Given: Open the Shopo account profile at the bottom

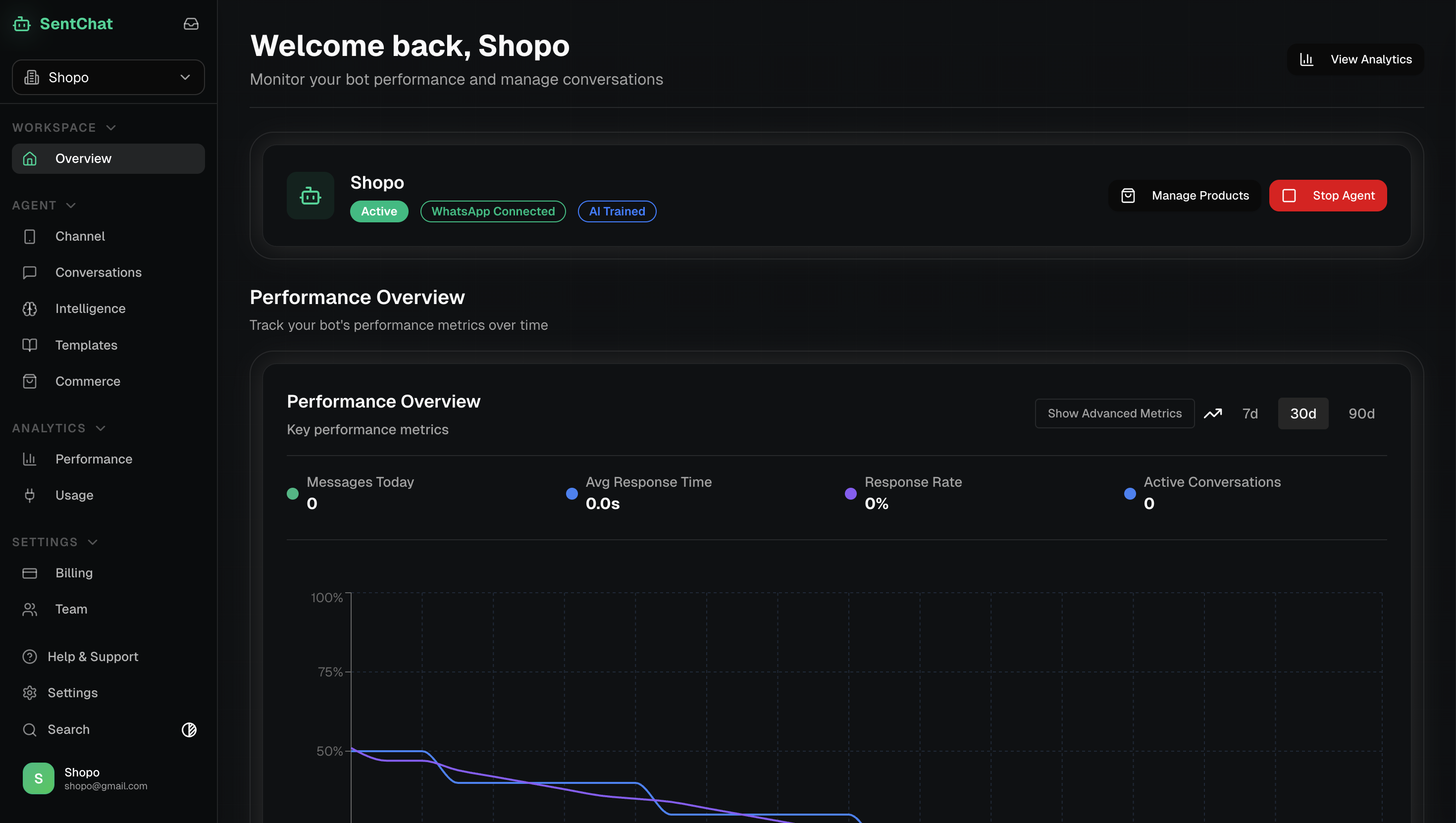Looking at the screenshot, I should click(x=84, y=778).
